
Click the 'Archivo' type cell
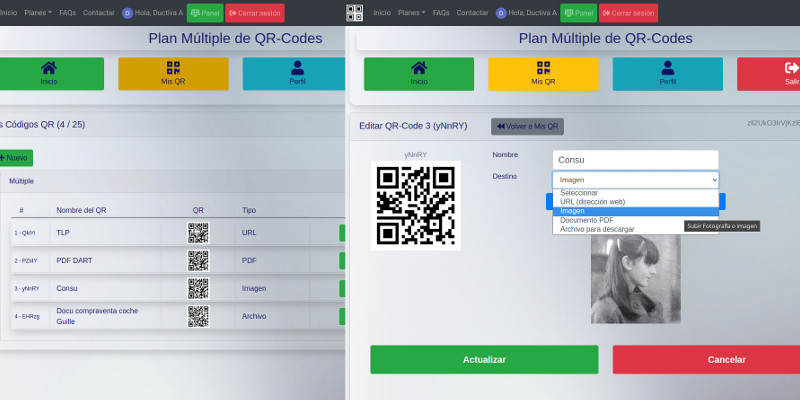[254, 316]
